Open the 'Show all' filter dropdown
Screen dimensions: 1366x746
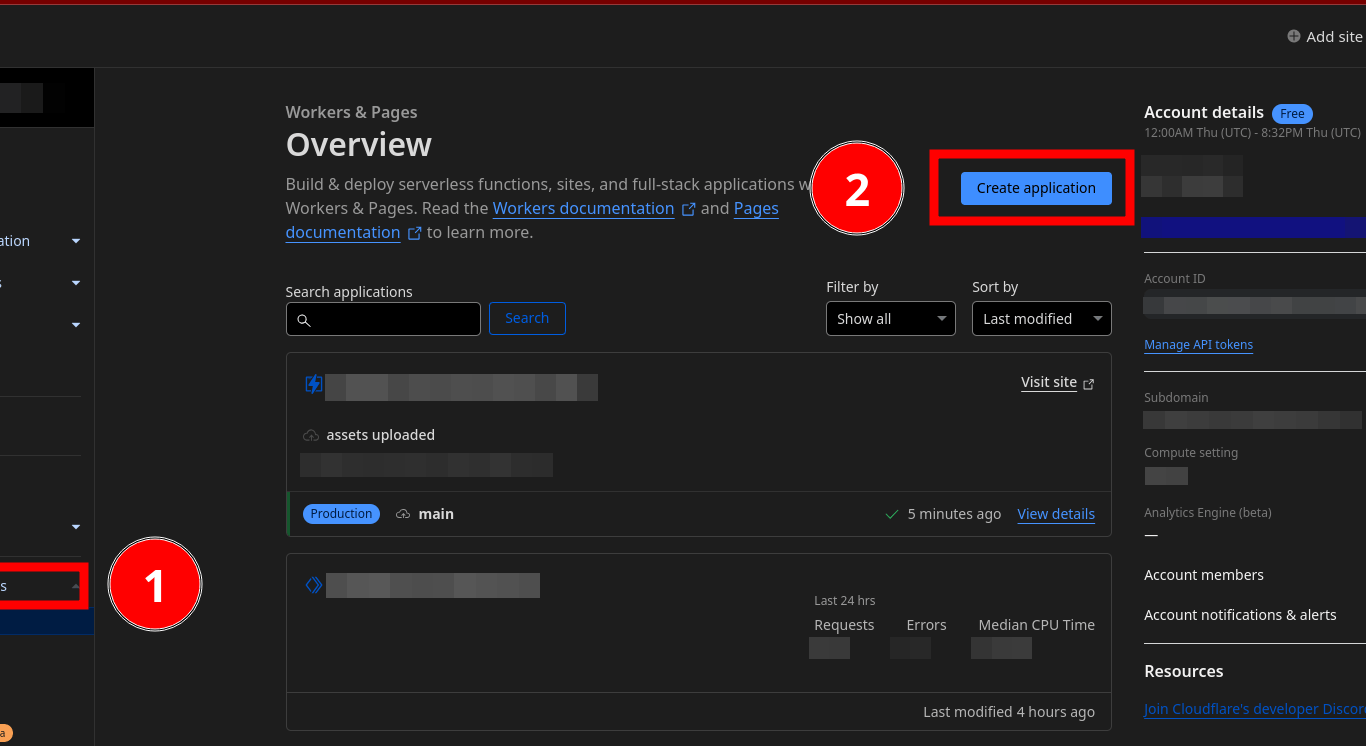click(890, 318)
